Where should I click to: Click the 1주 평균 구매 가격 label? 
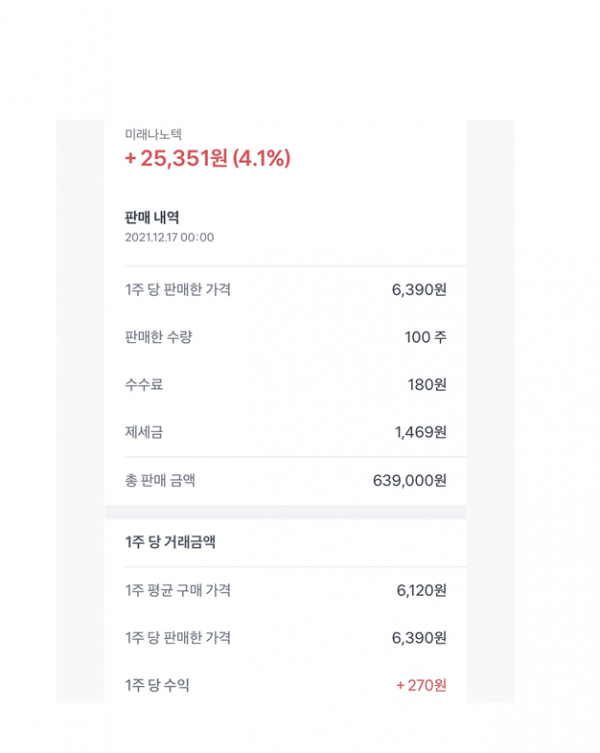[x=178, y=590]
